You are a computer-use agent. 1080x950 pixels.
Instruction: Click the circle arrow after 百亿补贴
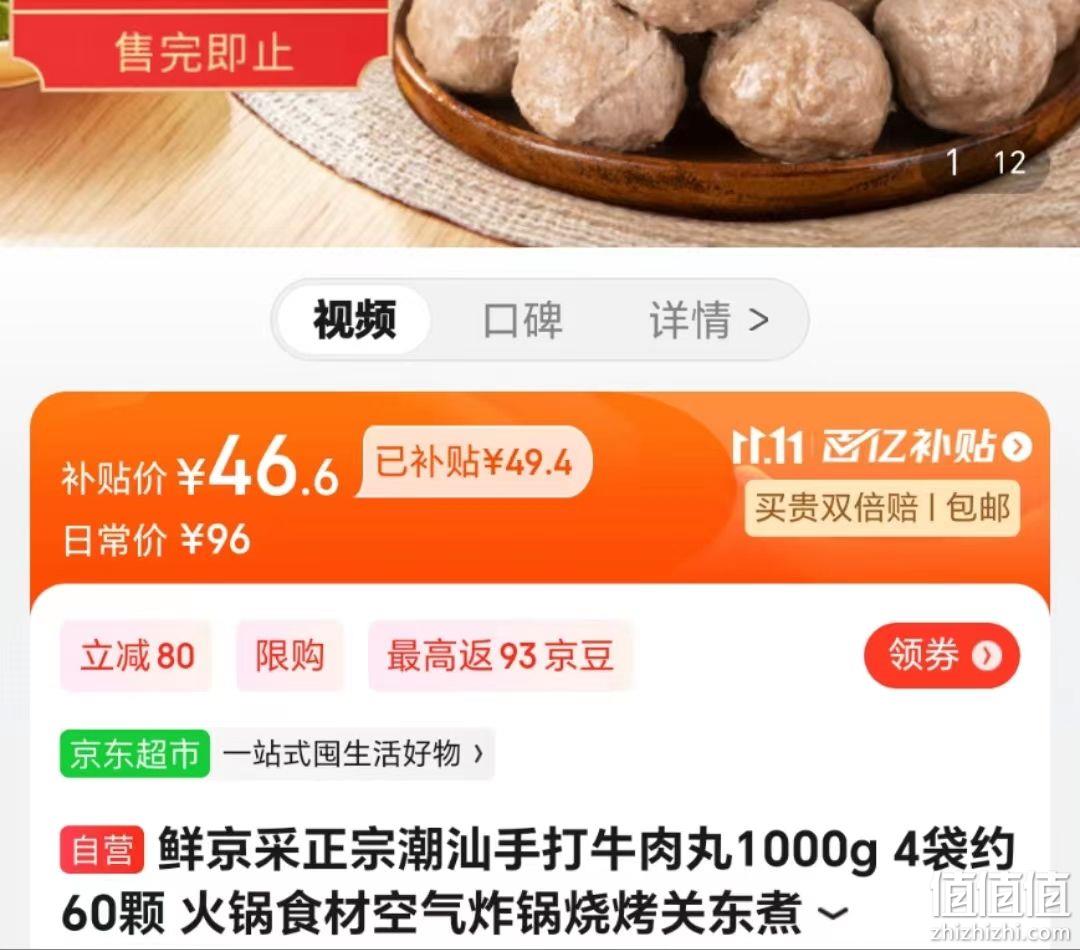coord(1017,447)
